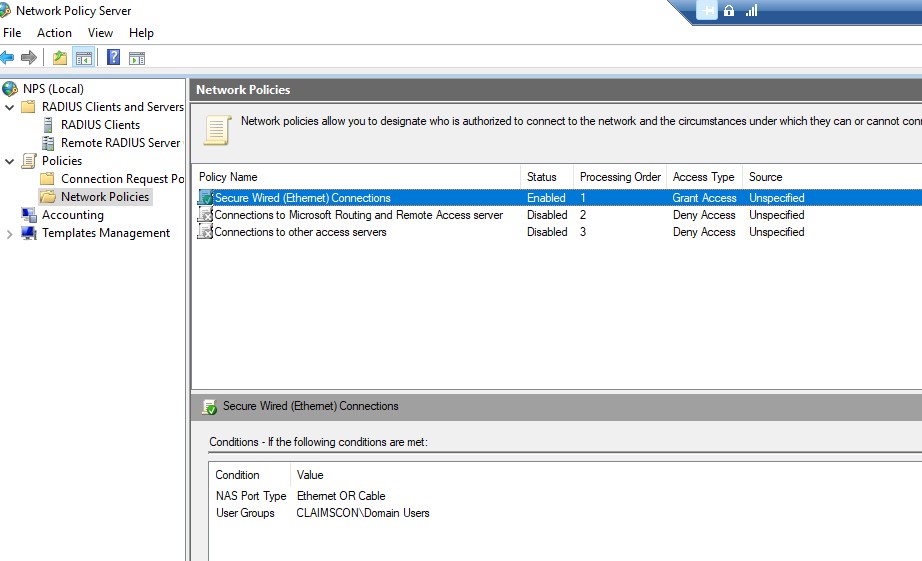Select 'Connections to other access servers' policy name
Viewport: 922px width, 561px height.
tap(300, 232)
